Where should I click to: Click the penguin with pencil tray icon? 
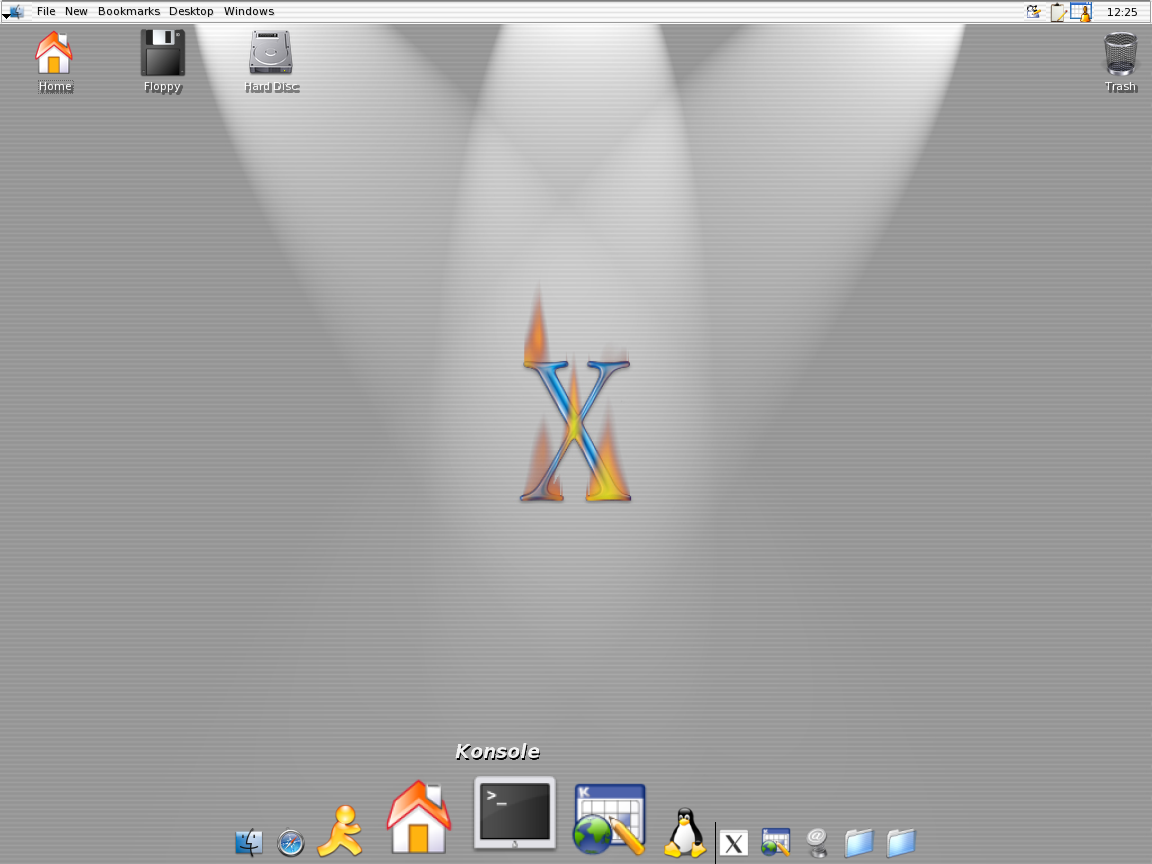coord(1034,12)
